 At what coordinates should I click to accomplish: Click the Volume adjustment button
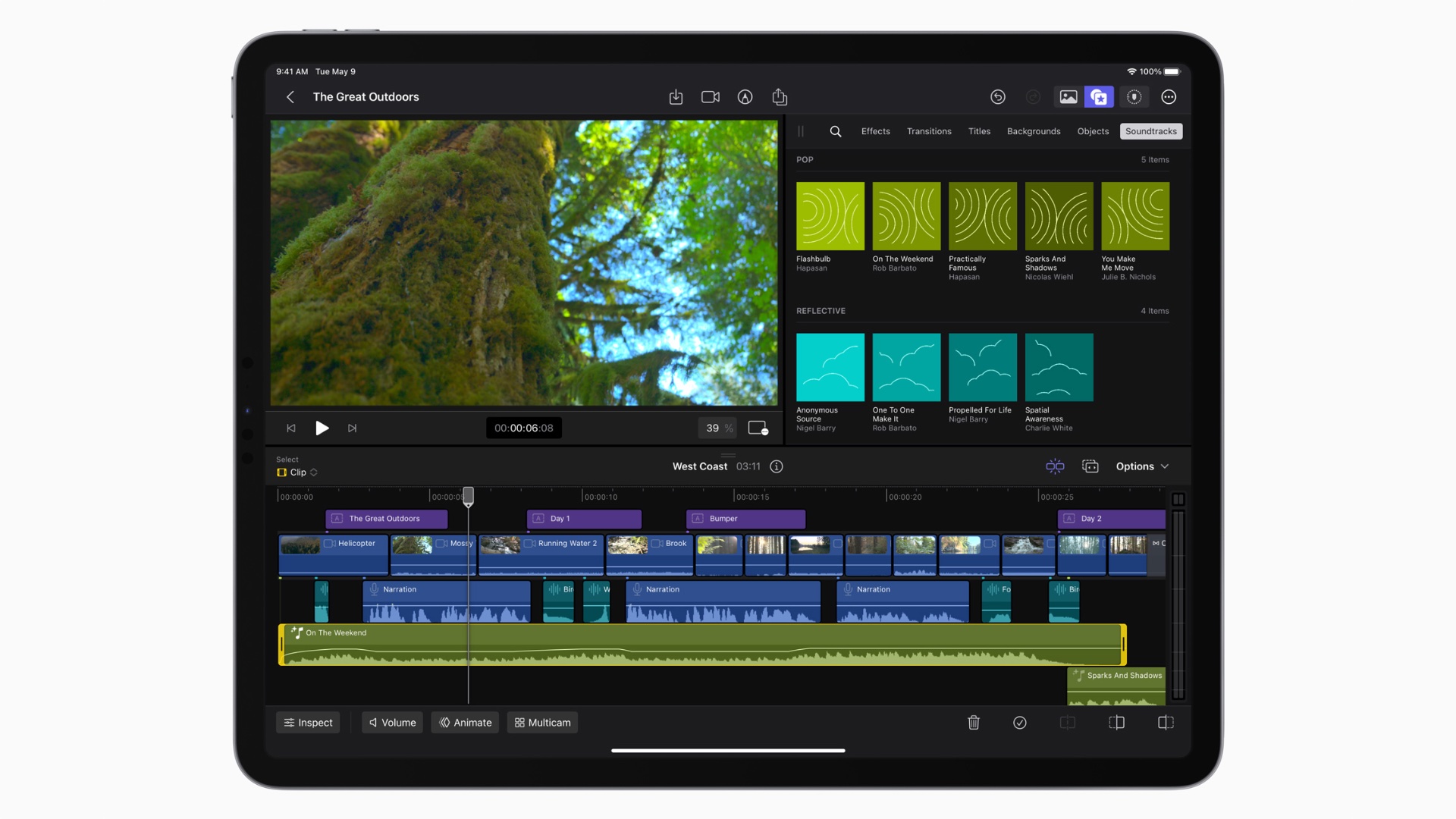point(391,722)
